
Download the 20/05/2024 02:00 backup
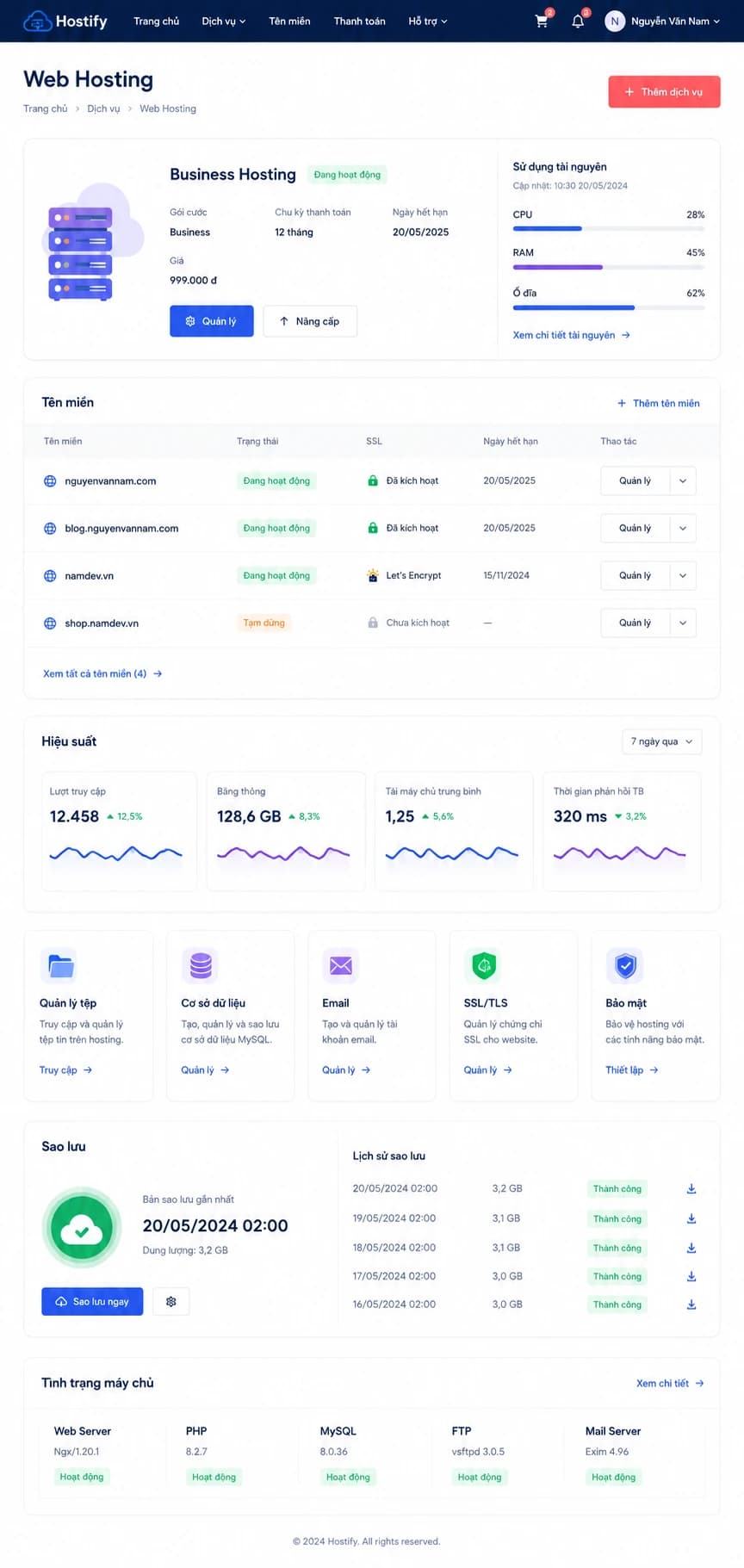click(x=691, y=1188)
